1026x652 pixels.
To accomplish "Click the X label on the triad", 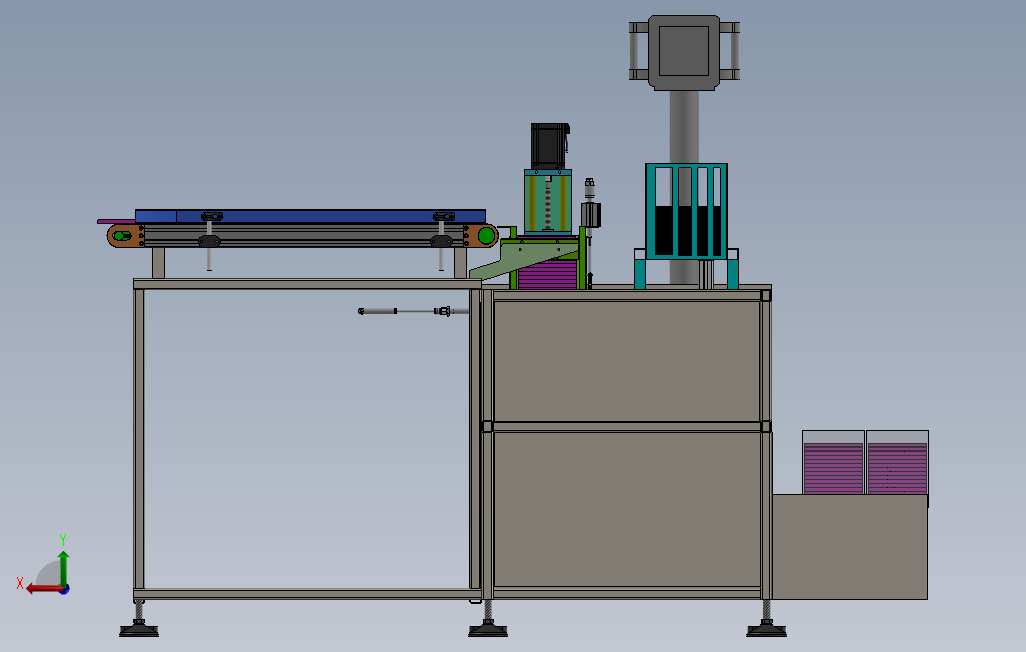I will tap(20, 583).
